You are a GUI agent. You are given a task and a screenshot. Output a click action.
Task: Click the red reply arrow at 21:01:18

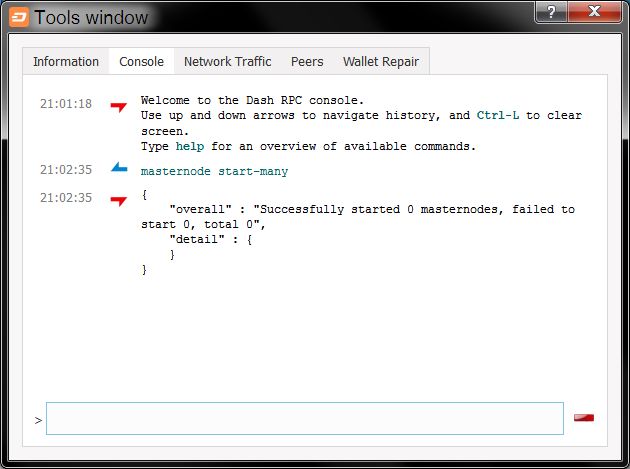coord(119,106)
